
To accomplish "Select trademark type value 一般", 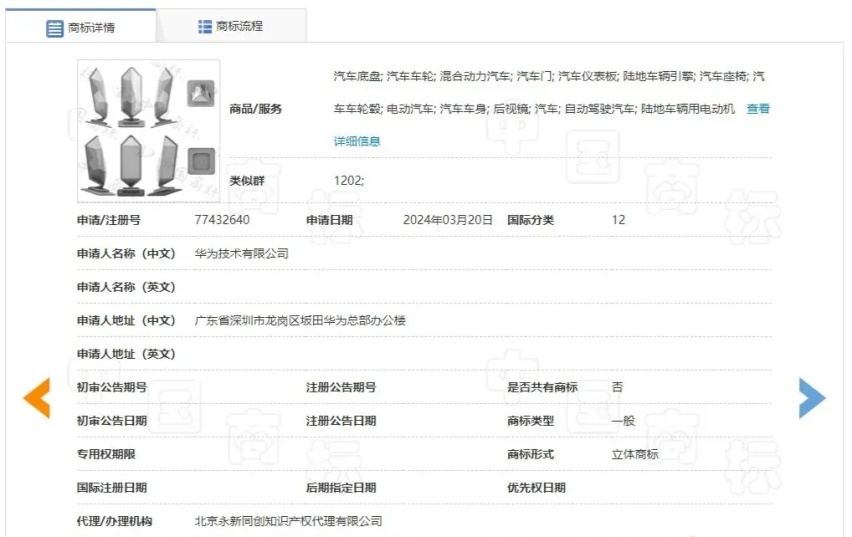I will point(623,420).
